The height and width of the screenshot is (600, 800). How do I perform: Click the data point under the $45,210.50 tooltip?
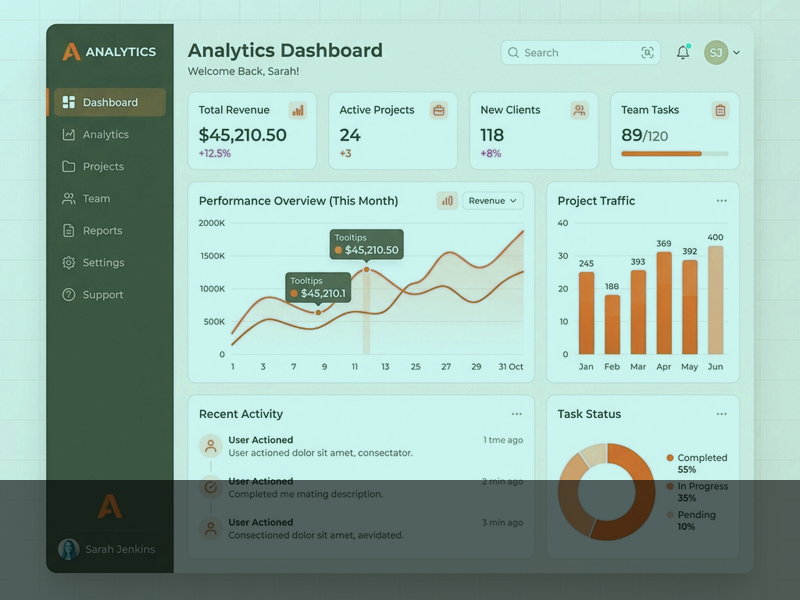click(x=366, y=269)
